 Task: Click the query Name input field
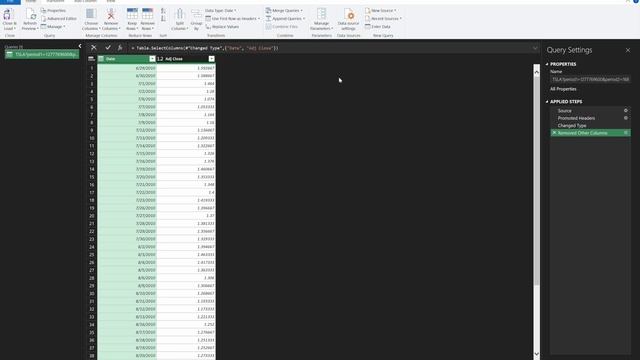tap(590, 79)
